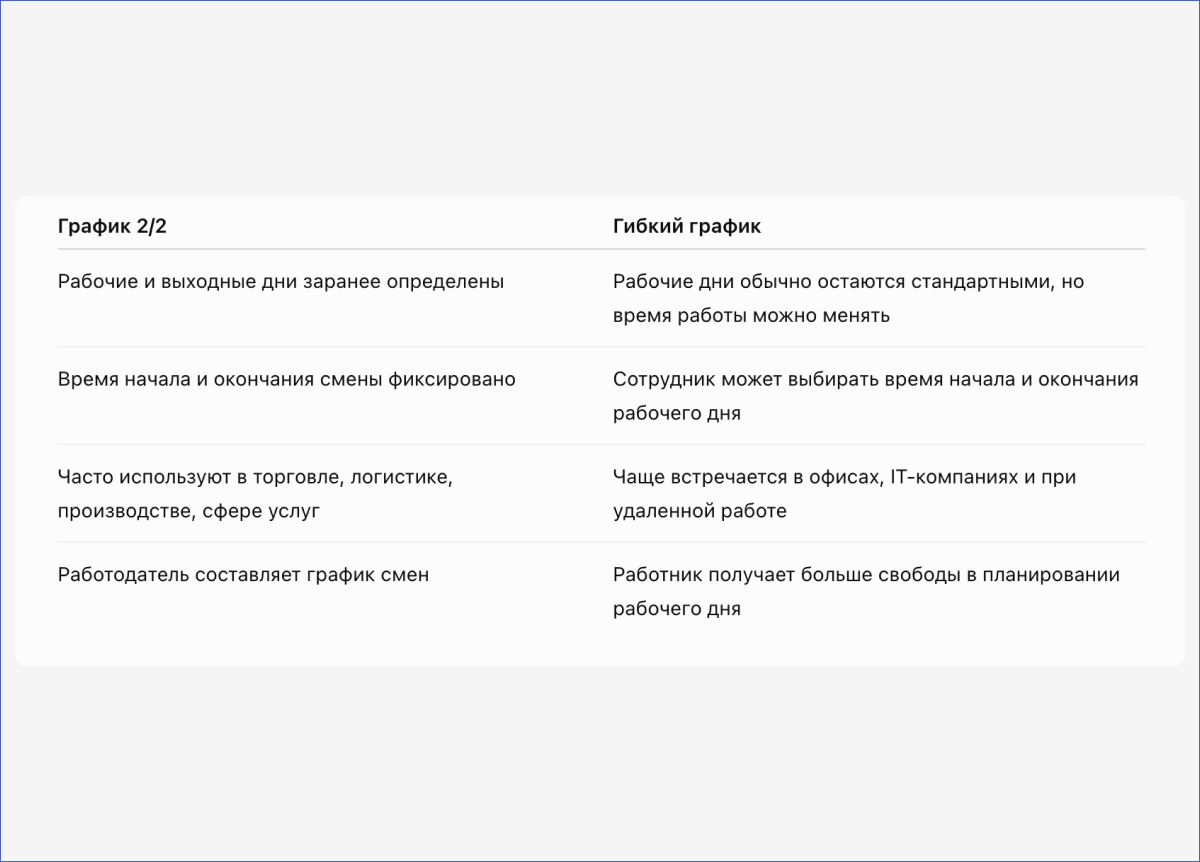The image size is (1200, 862).
Task: Click the text «производстве, сфере услуг»
Action: point(189,511)
